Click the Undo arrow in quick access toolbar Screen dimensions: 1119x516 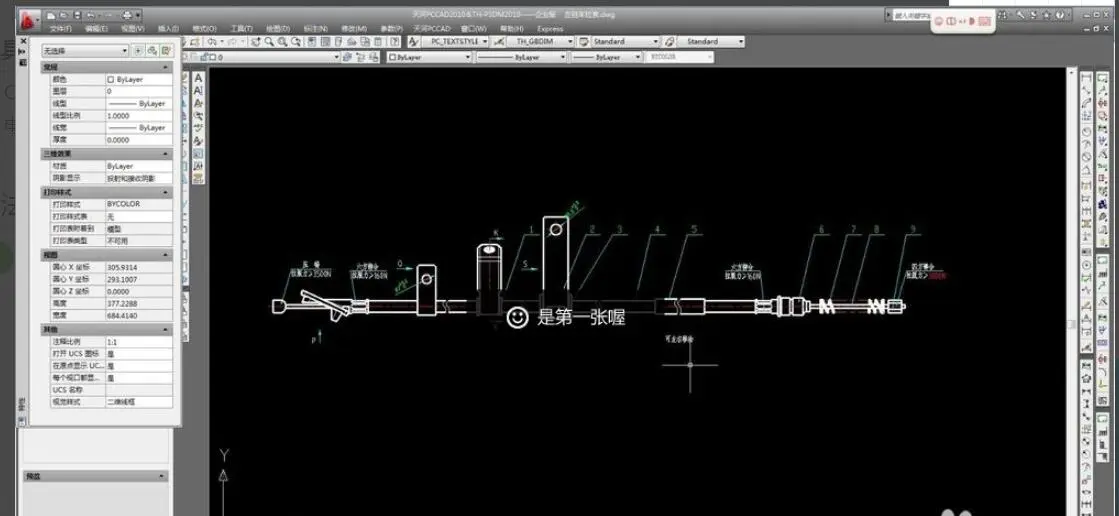coord(90,15)
